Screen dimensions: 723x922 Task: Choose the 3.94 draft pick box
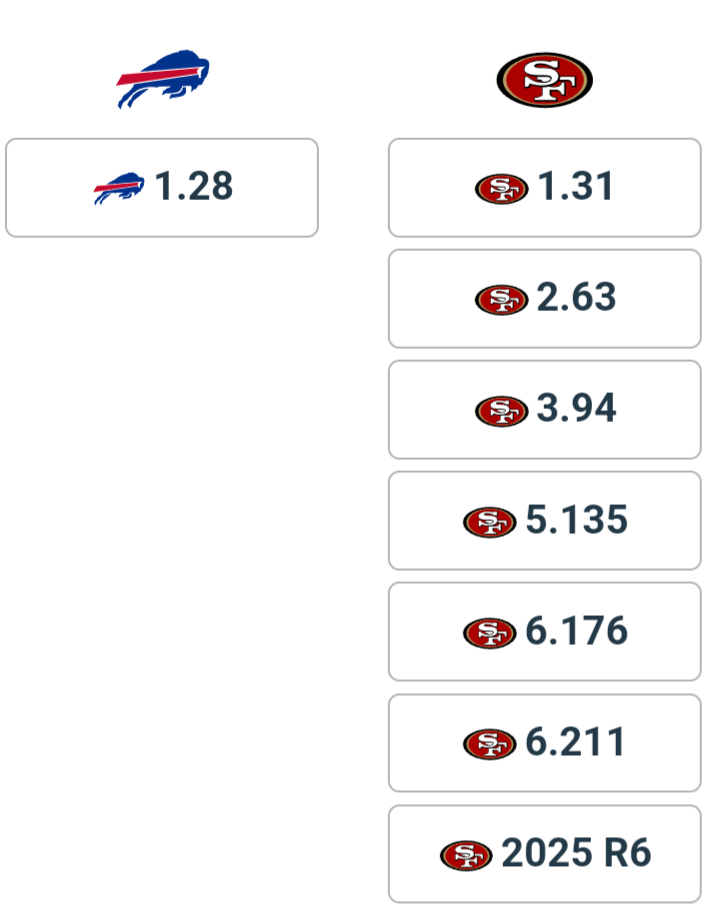coord(545,410)
